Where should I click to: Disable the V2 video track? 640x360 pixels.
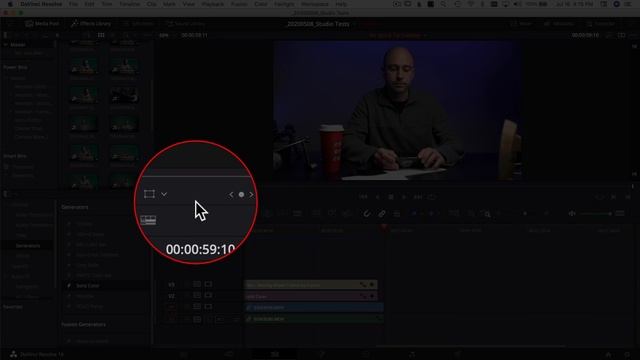pyautogui.click(x=208, y=296)
